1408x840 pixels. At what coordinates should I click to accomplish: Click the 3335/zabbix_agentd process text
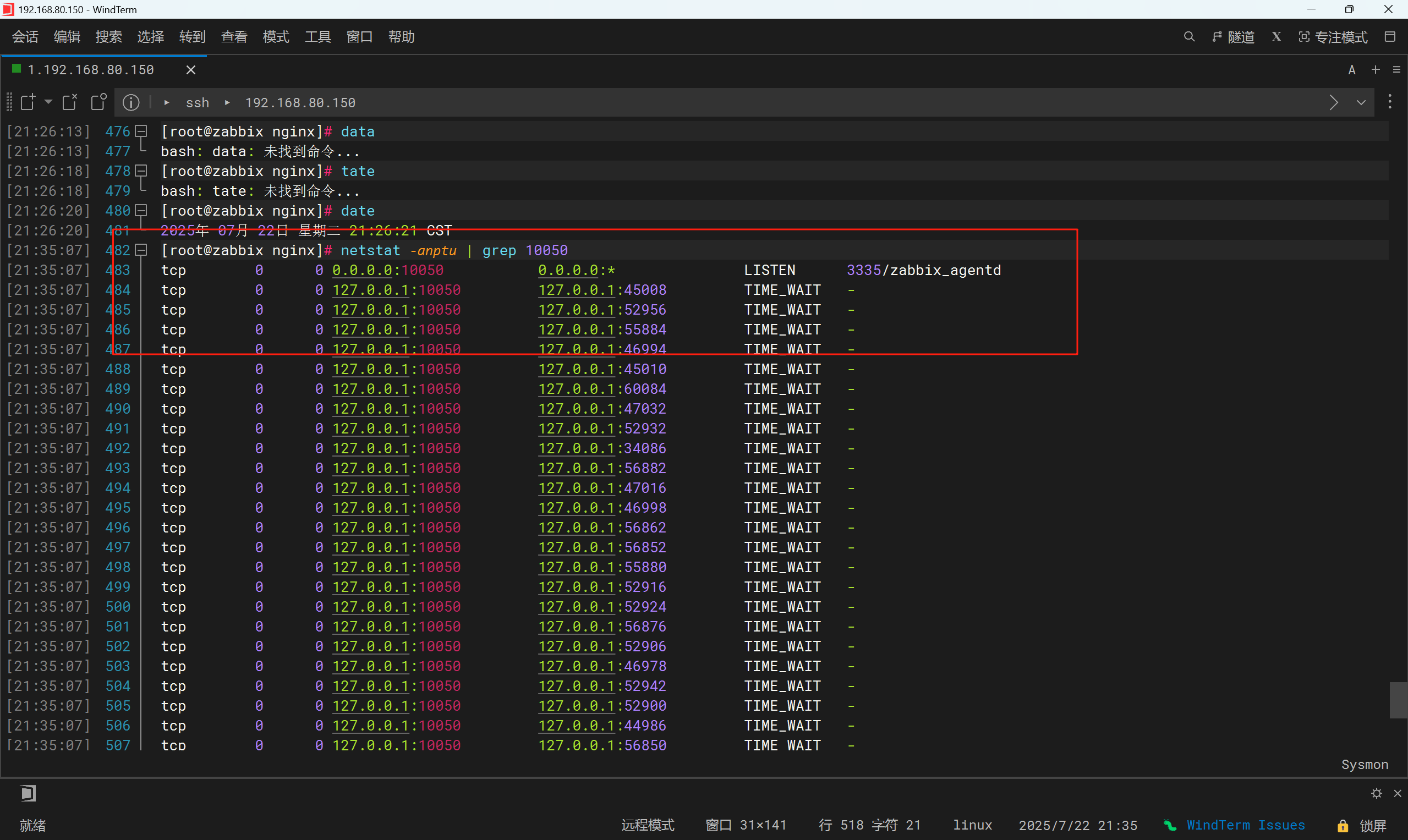[923, 270]
